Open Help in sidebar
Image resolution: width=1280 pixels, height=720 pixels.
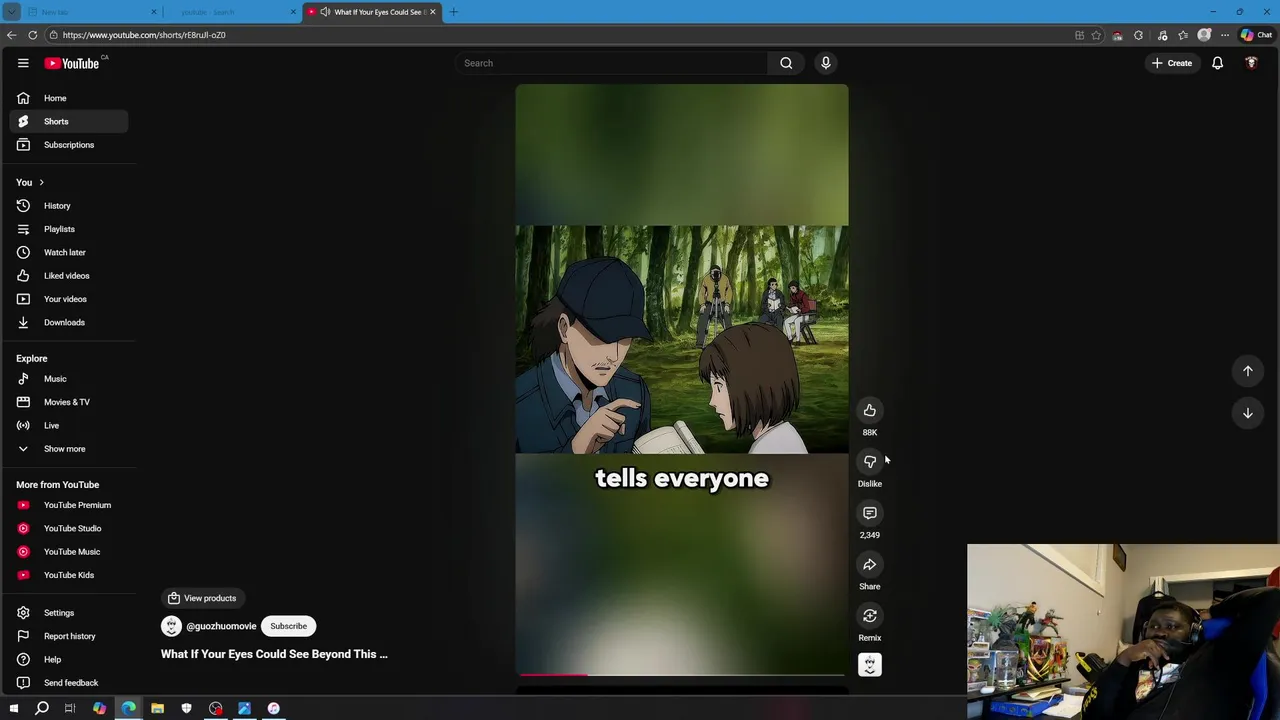pyautogui.click(x=68, y=660)
